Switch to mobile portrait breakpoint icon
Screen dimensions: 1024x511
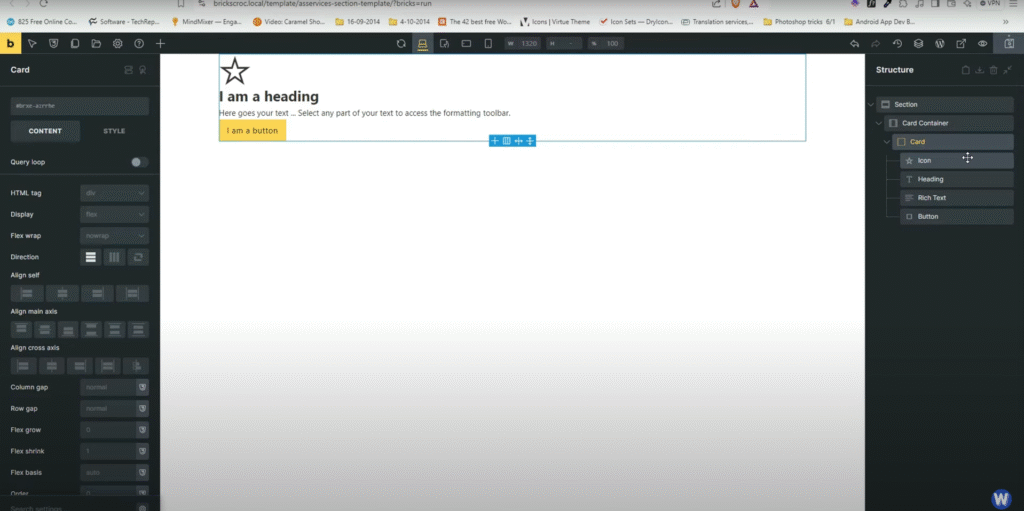point(488,43)
